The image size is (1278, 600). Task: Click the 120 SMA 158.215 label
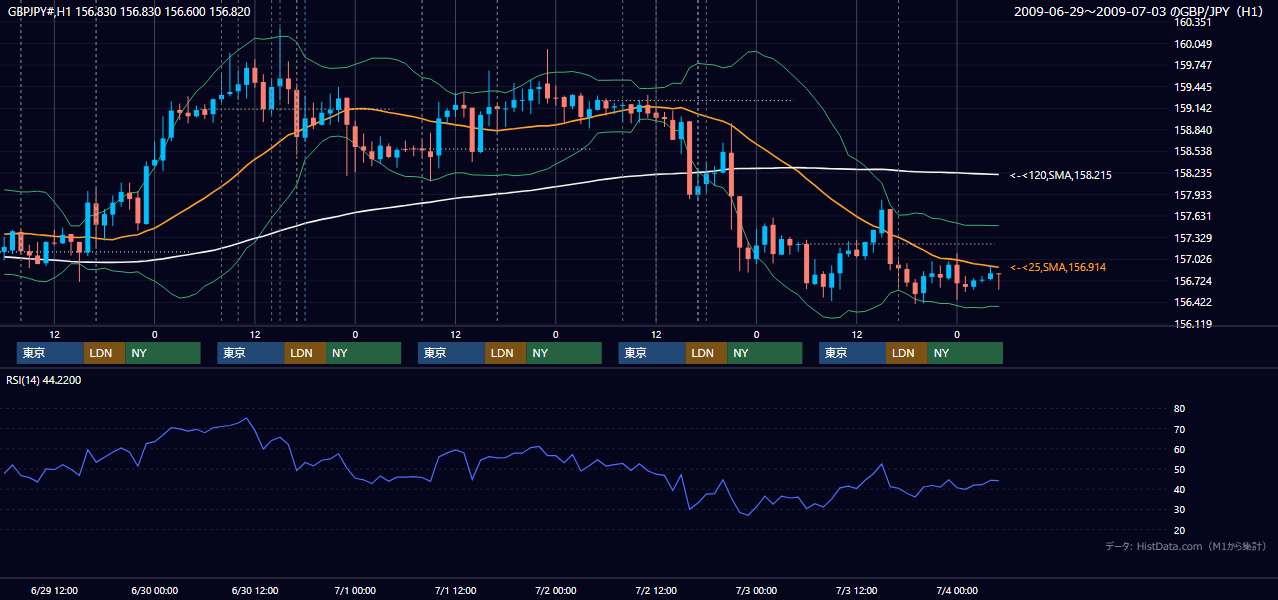[1061, 175]
